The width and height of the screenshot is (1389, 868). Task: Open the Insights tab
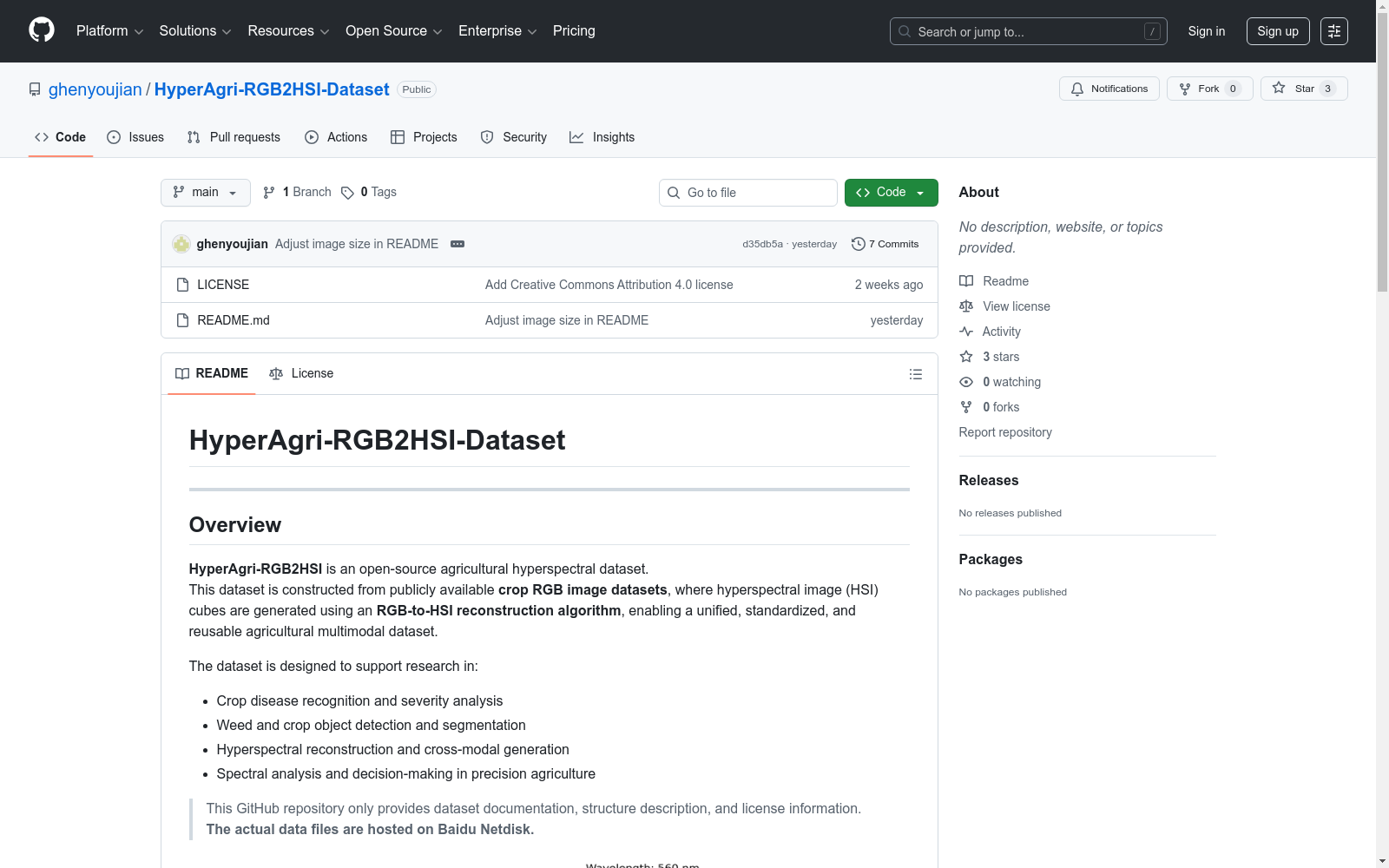point(602,137)
